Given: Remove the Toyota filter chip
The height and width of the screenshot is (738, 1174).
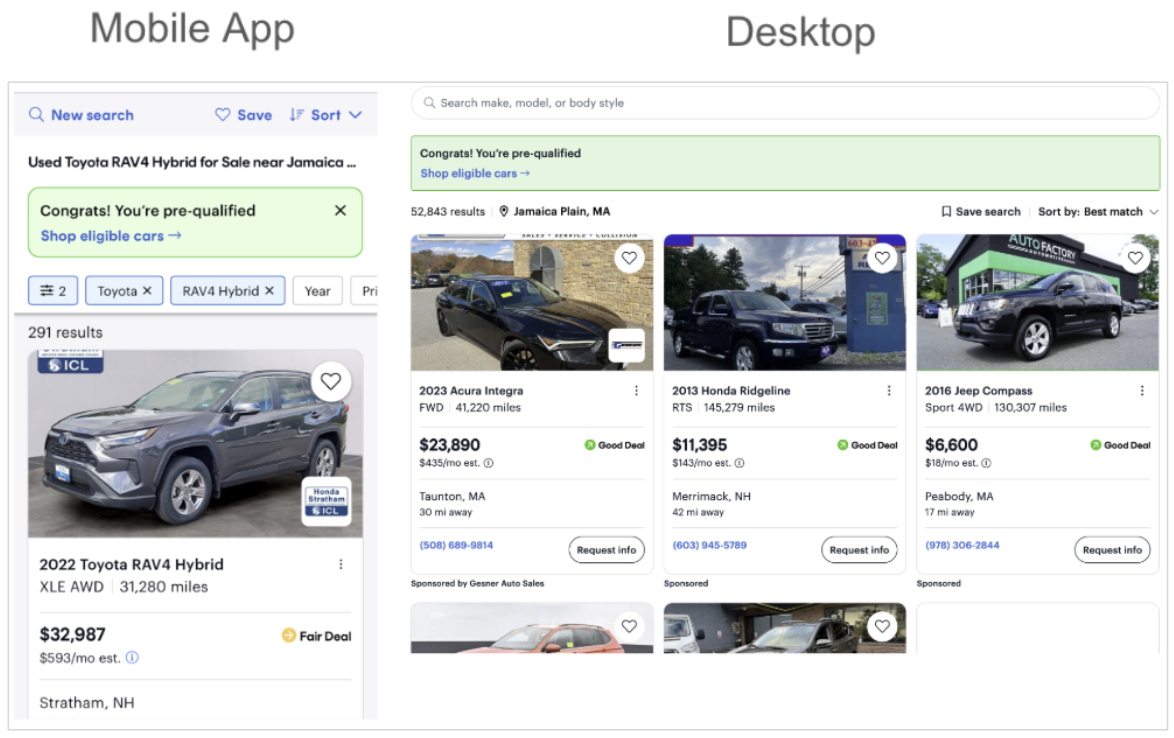Looking at the screenshot, I should 147,290.
